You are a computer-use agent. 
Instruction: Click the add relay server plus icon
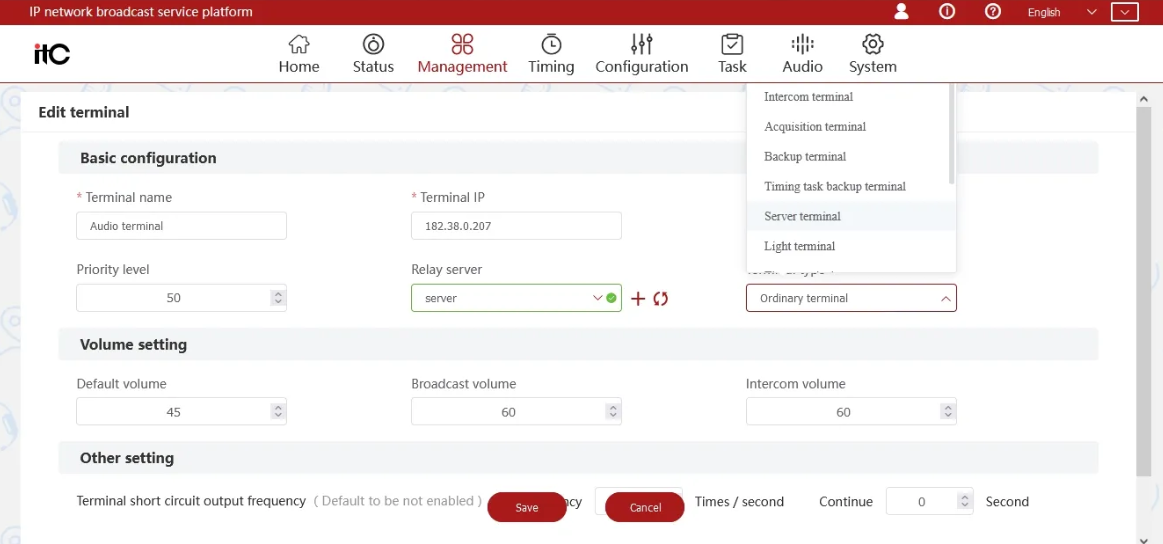click(x=638, y=299)
